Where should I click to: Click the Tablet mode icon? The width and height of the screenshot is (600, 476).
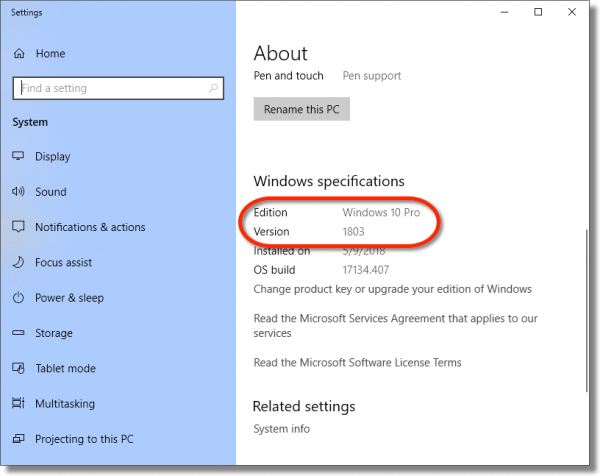[18, 368]
